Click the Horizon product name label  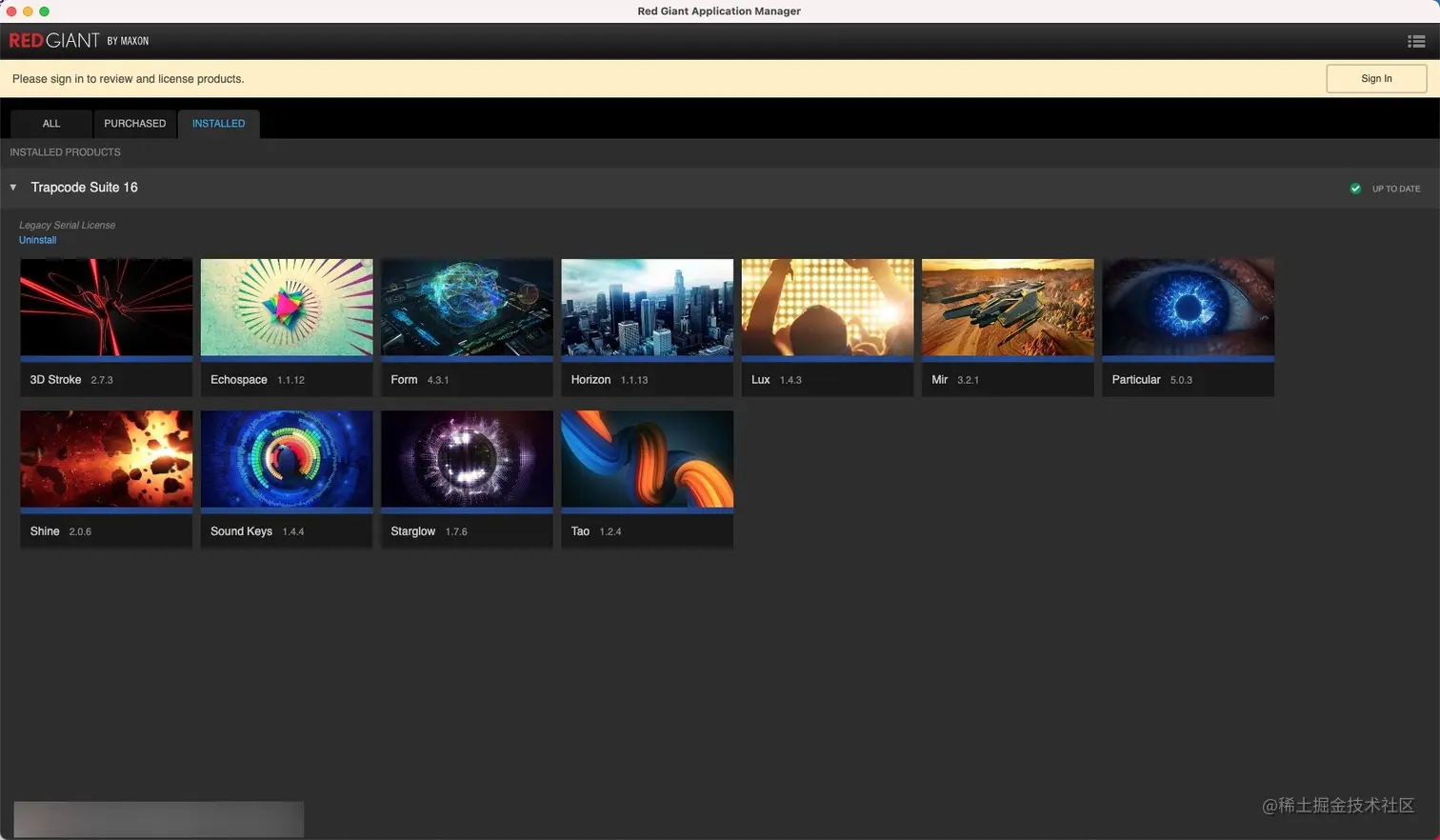coord(590,380)
